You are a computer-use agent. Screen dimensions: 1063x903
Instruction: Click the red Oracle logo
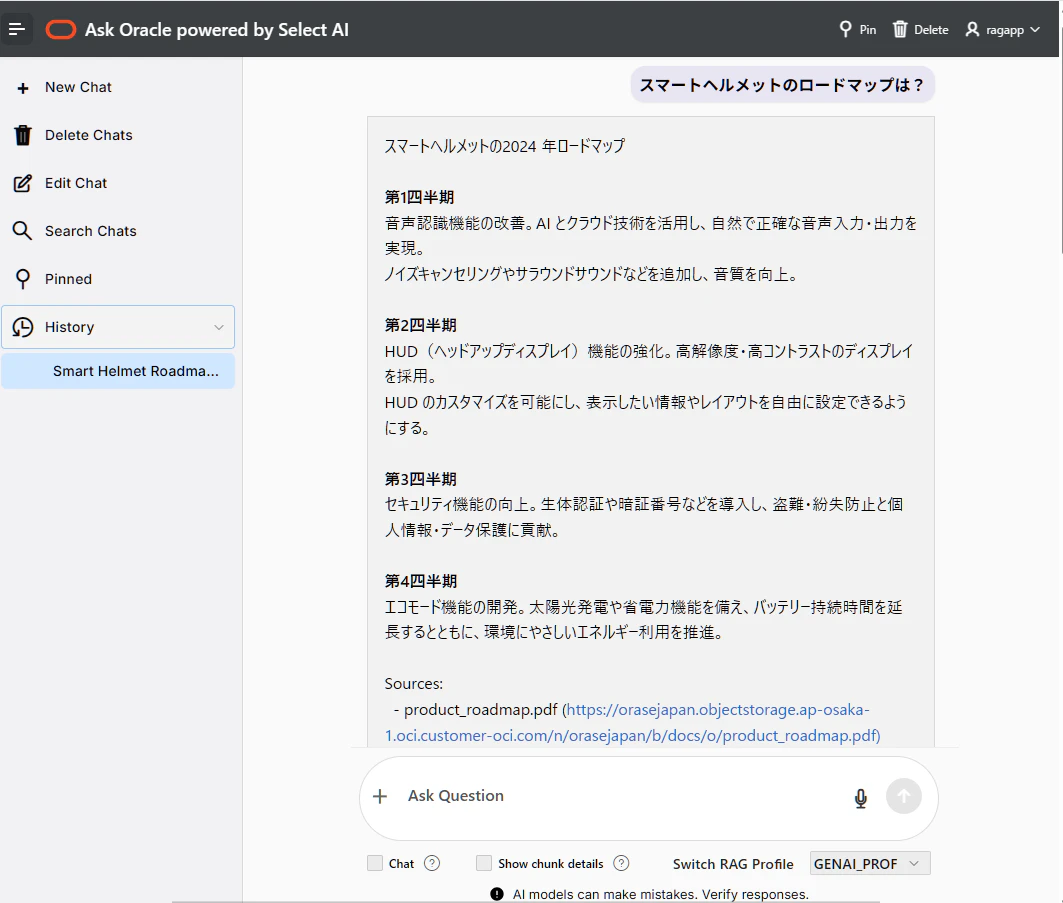[60, 30]
